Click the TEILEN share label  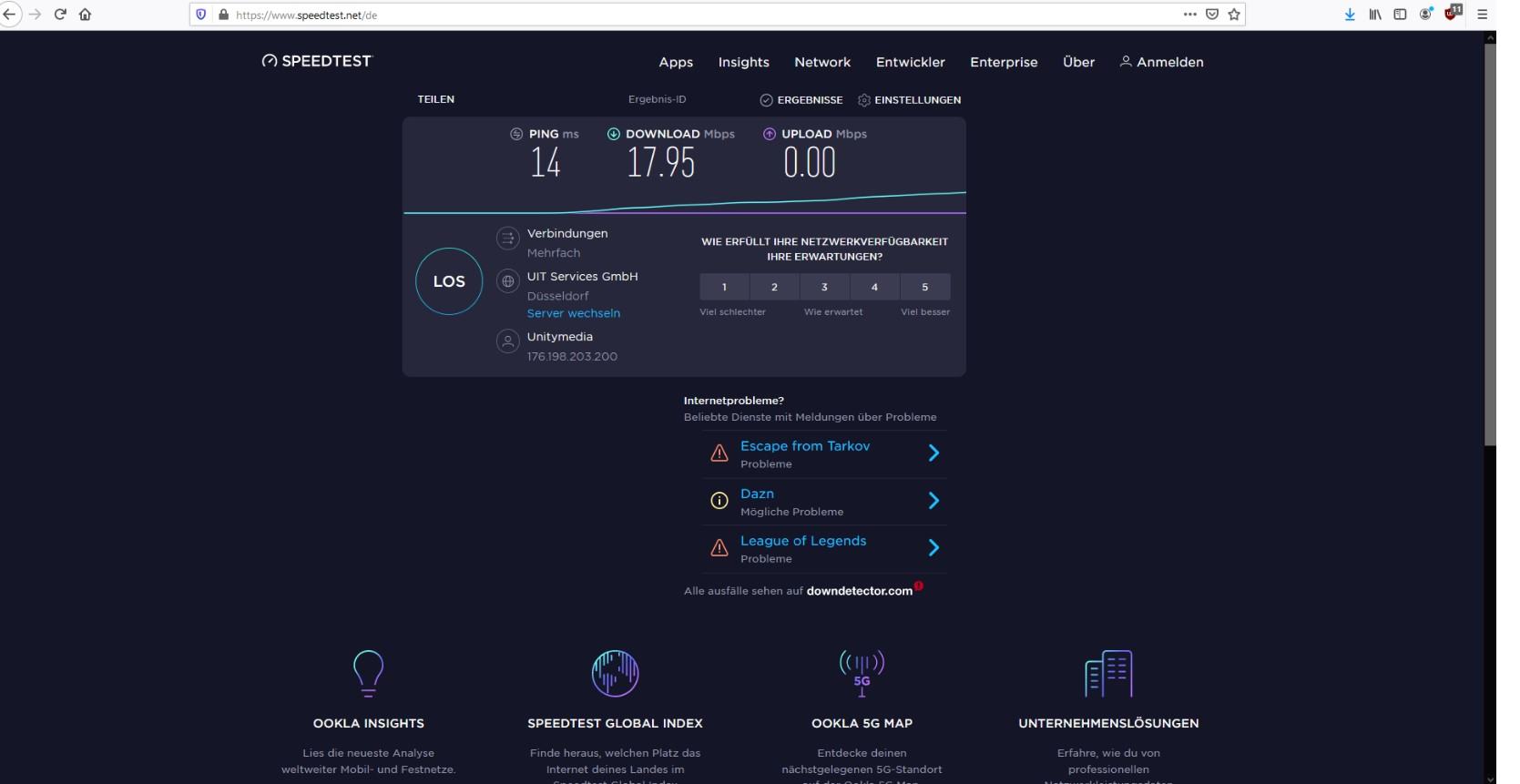point(435,99)
